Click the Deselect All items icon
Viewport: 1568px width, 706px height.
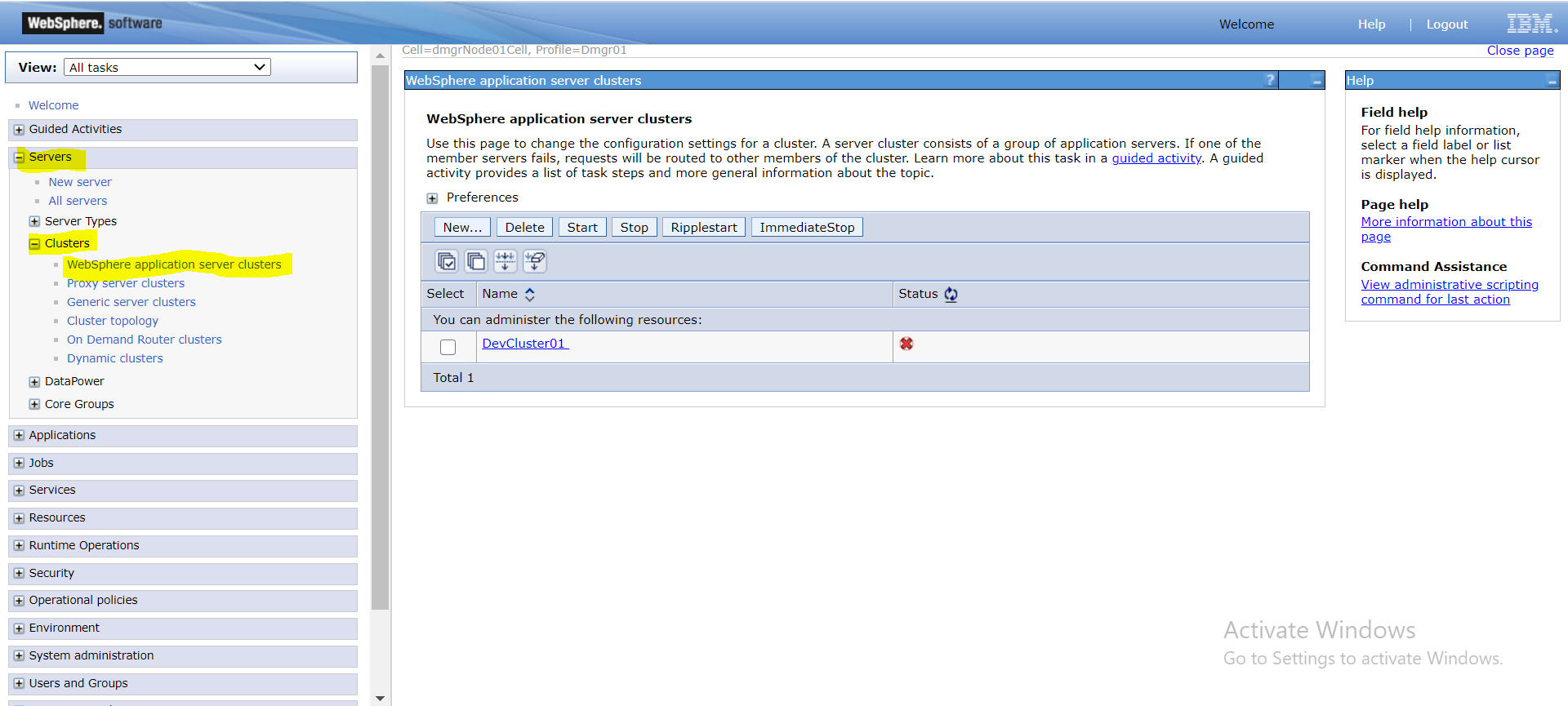(x=476, y=261)
